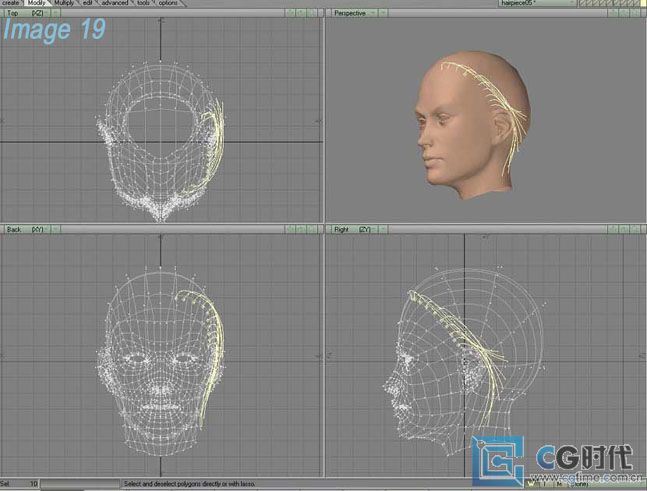Screen dimensions: 647x491
Task: Open the Right (ZY) view type dropdown
Action: [353, 229]
